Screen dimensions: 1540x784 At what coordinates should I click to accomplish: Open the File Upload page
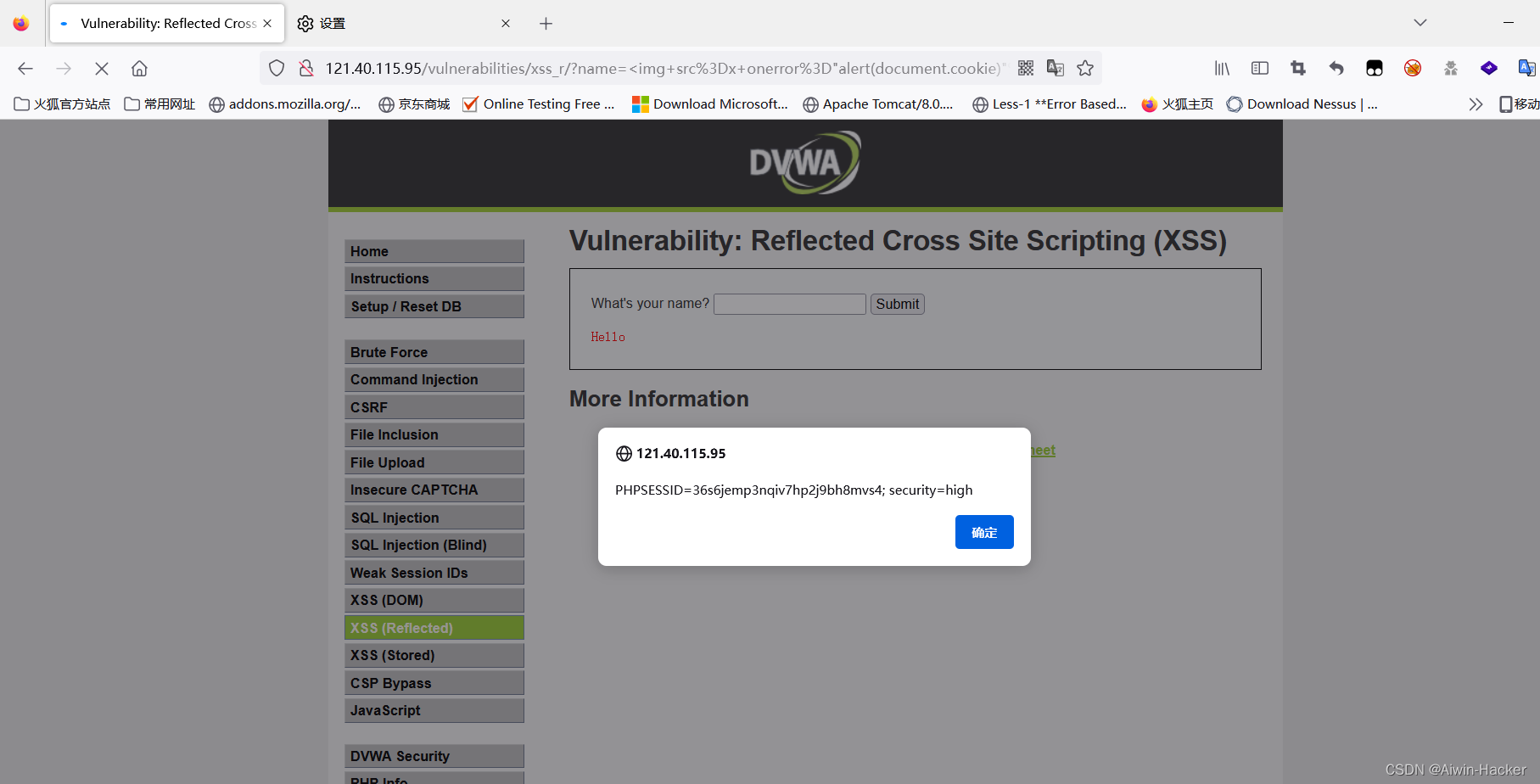[x=434, y=462]
